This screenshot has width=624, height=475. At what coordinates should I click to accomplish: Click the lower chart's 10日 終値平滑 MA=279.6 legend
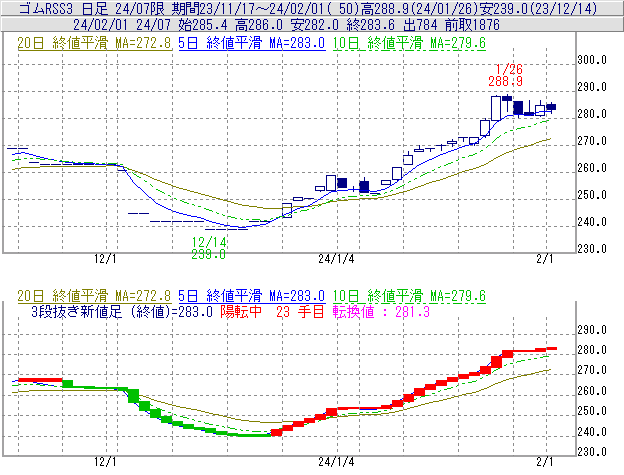tap(409, 296)
